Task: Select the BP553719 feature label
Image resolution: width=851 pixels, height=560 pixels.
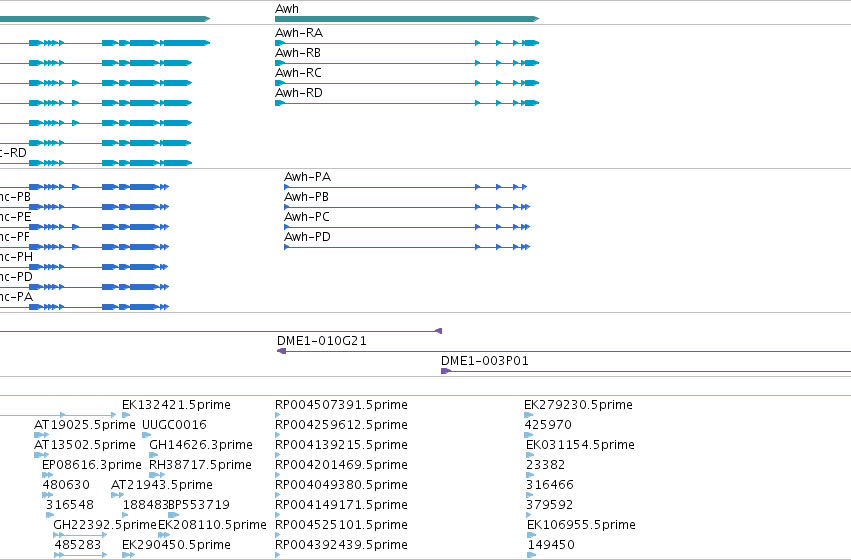Action: tap(199, 505)
